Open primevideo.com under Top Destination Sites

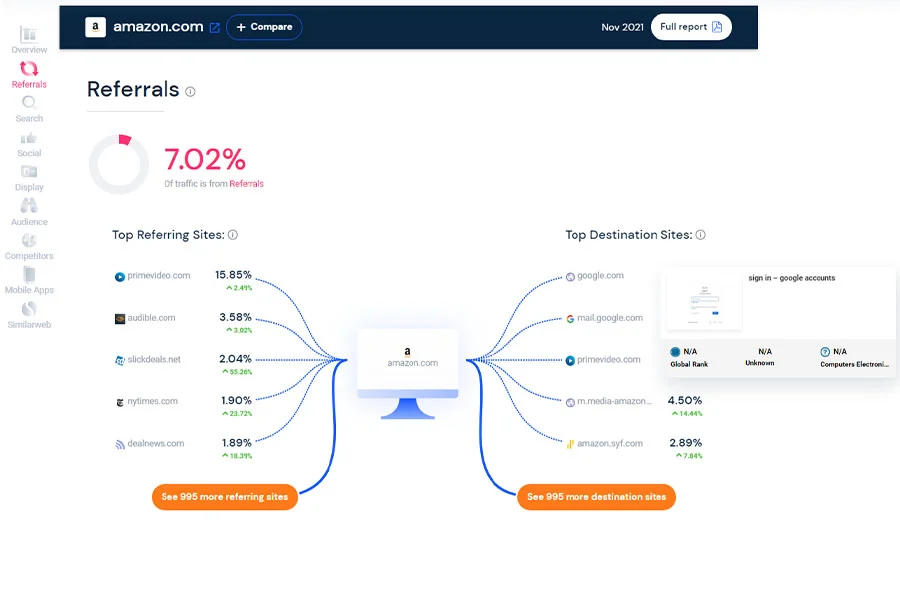[608, 359]
